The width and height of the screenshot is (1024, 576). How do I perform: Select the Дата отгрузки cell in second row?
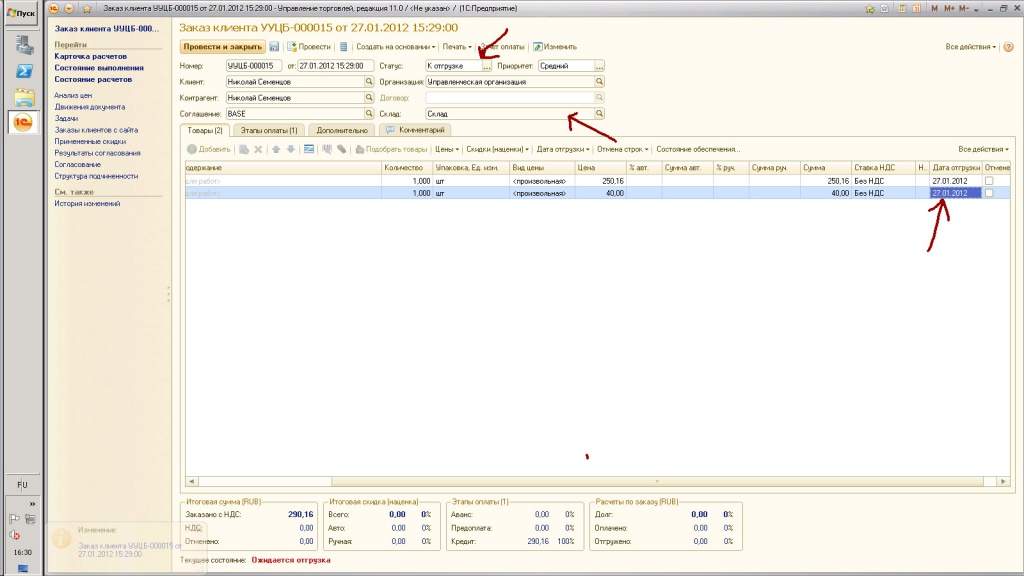(x=955, y=193)
